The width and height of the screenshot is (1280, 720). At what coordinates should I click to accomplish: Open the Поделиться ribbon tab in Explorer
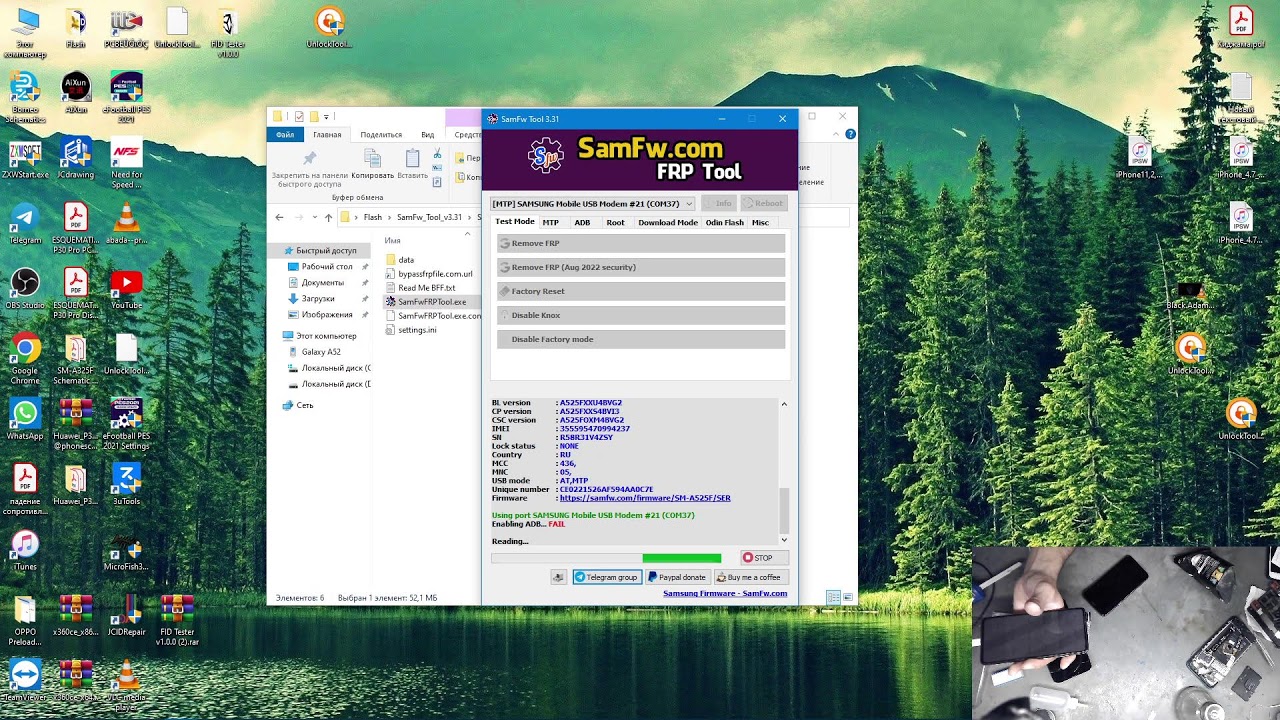coord(381,134)
